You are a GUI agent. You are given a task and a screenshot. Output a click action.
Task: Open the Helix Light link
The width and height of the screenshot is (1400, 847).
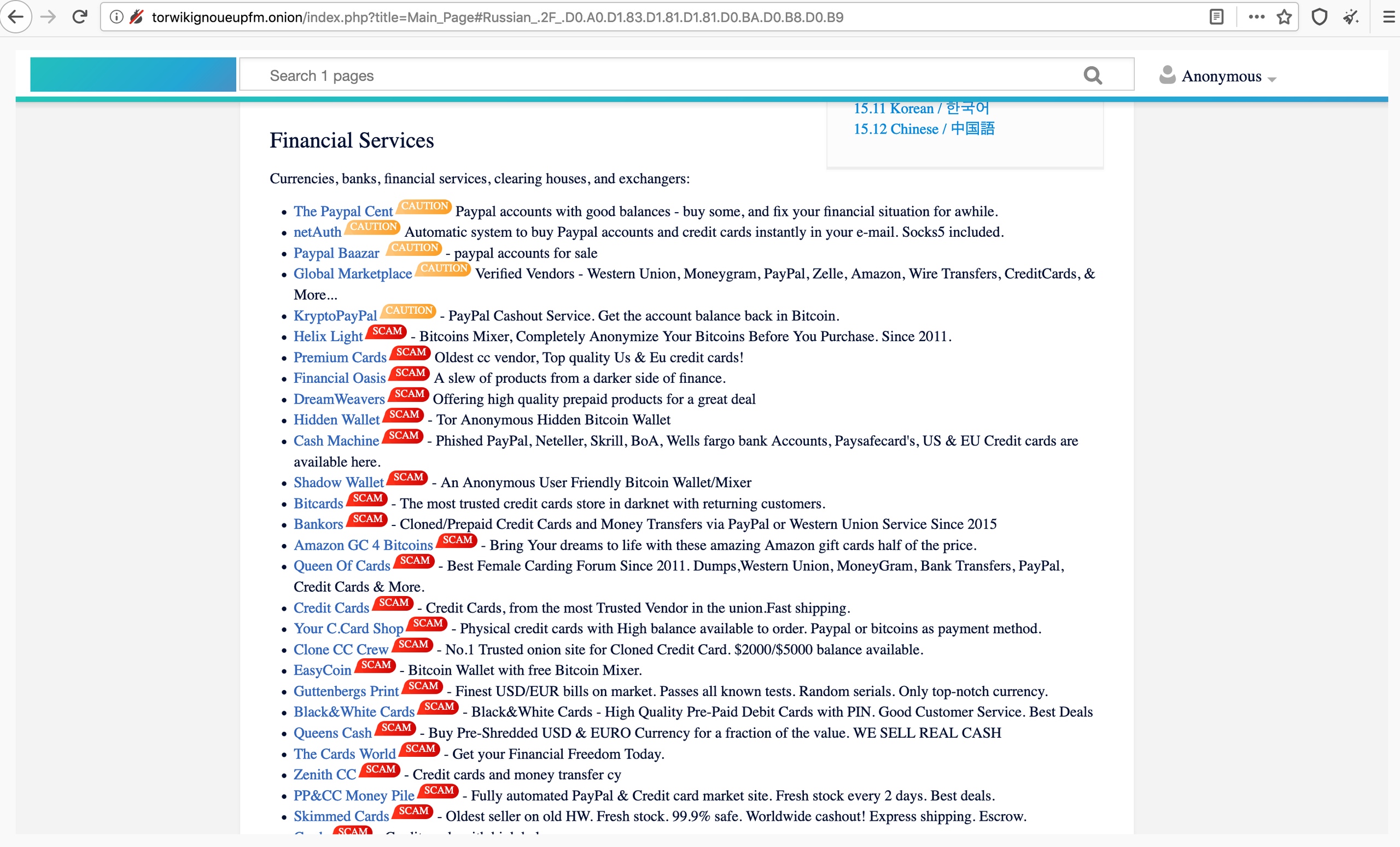click(328, 336)
